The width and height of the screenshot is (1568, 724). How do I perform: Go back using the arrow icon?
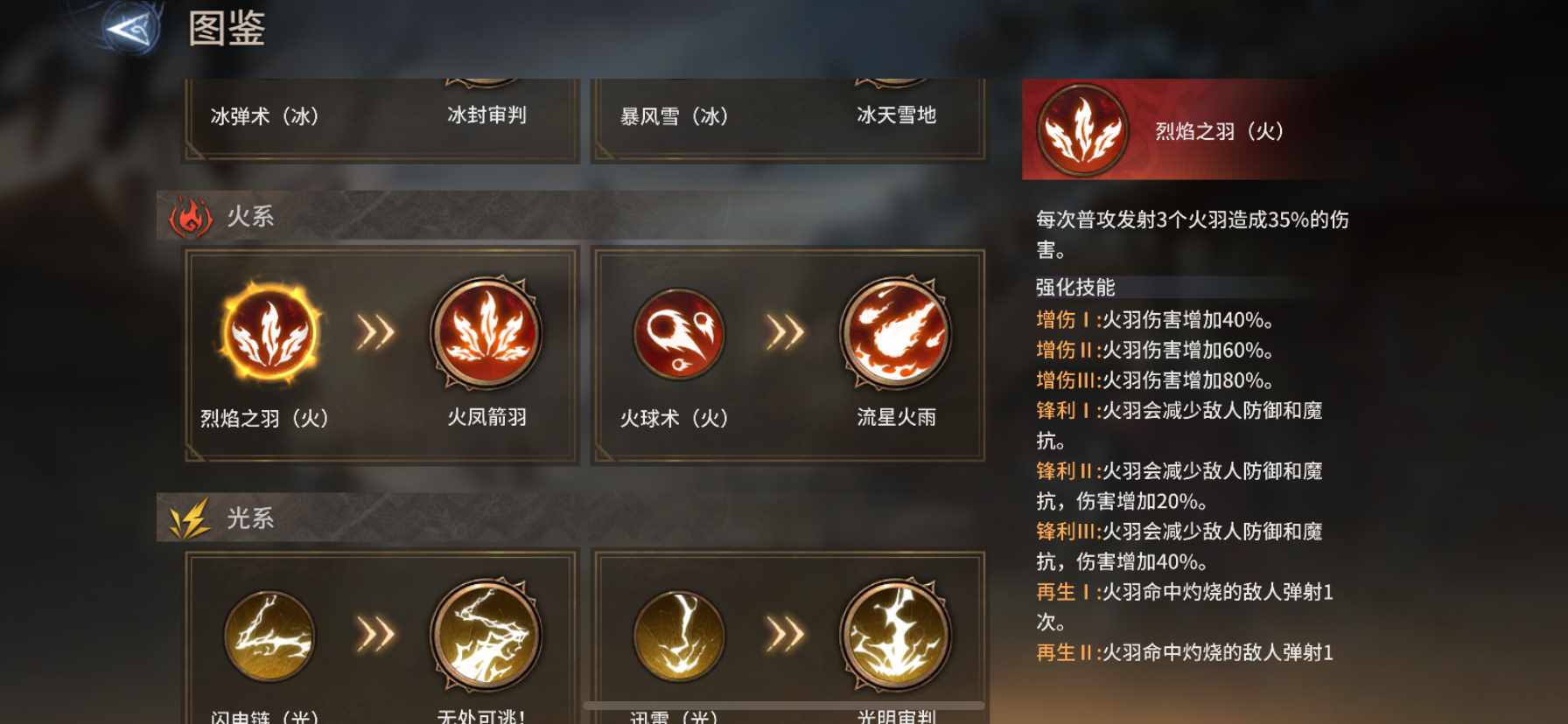click(132, 30)
